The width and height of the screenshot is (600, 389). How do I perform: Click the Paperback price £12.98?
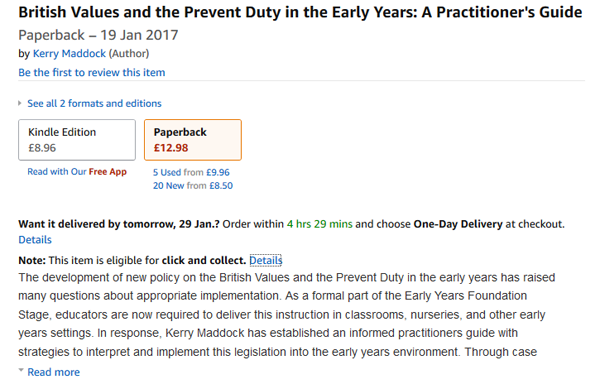(x=171, y=148)
